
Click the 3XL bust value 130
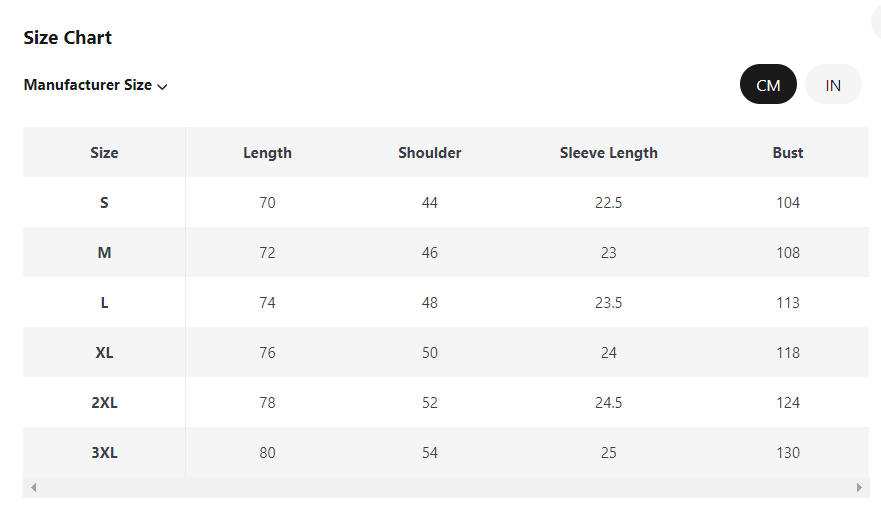pyautogui.click(x=788, y=453)
